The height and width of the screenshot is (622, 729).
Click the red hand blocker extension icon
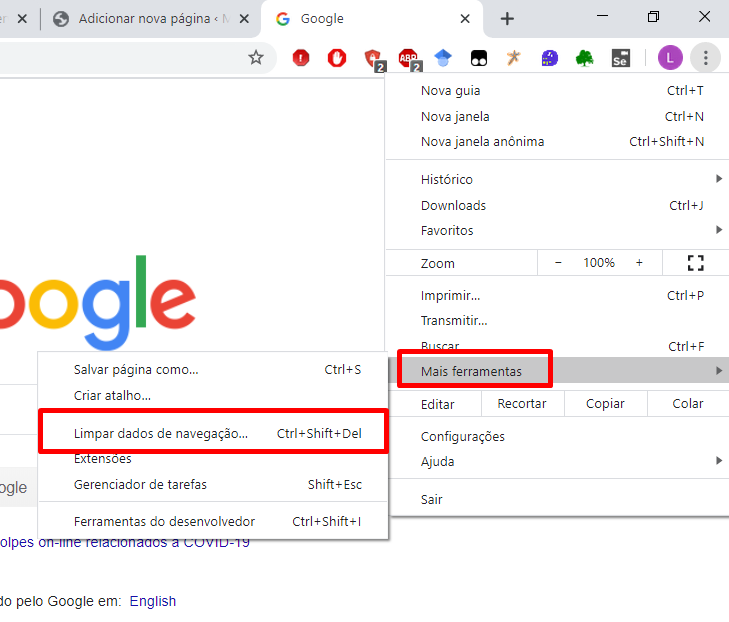[x=337, y=58]
